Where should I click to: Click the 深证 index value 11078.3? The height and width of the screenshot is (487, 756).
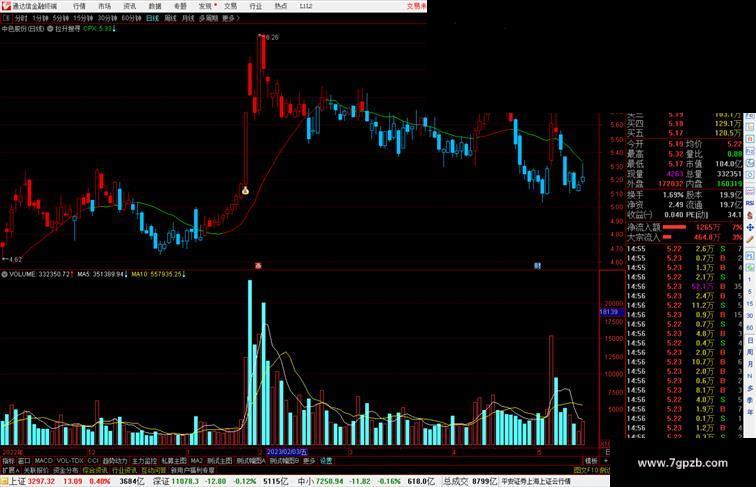185,481
